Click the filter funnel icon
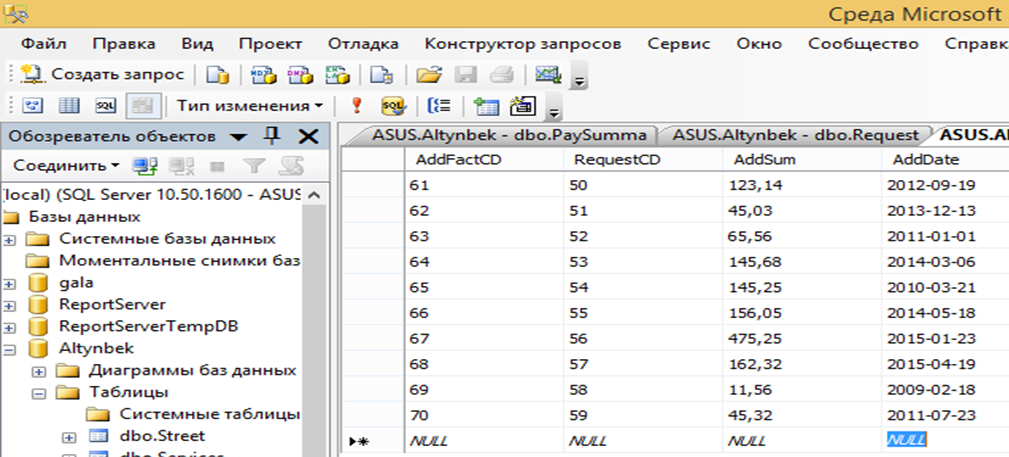 tap(254, 166)
